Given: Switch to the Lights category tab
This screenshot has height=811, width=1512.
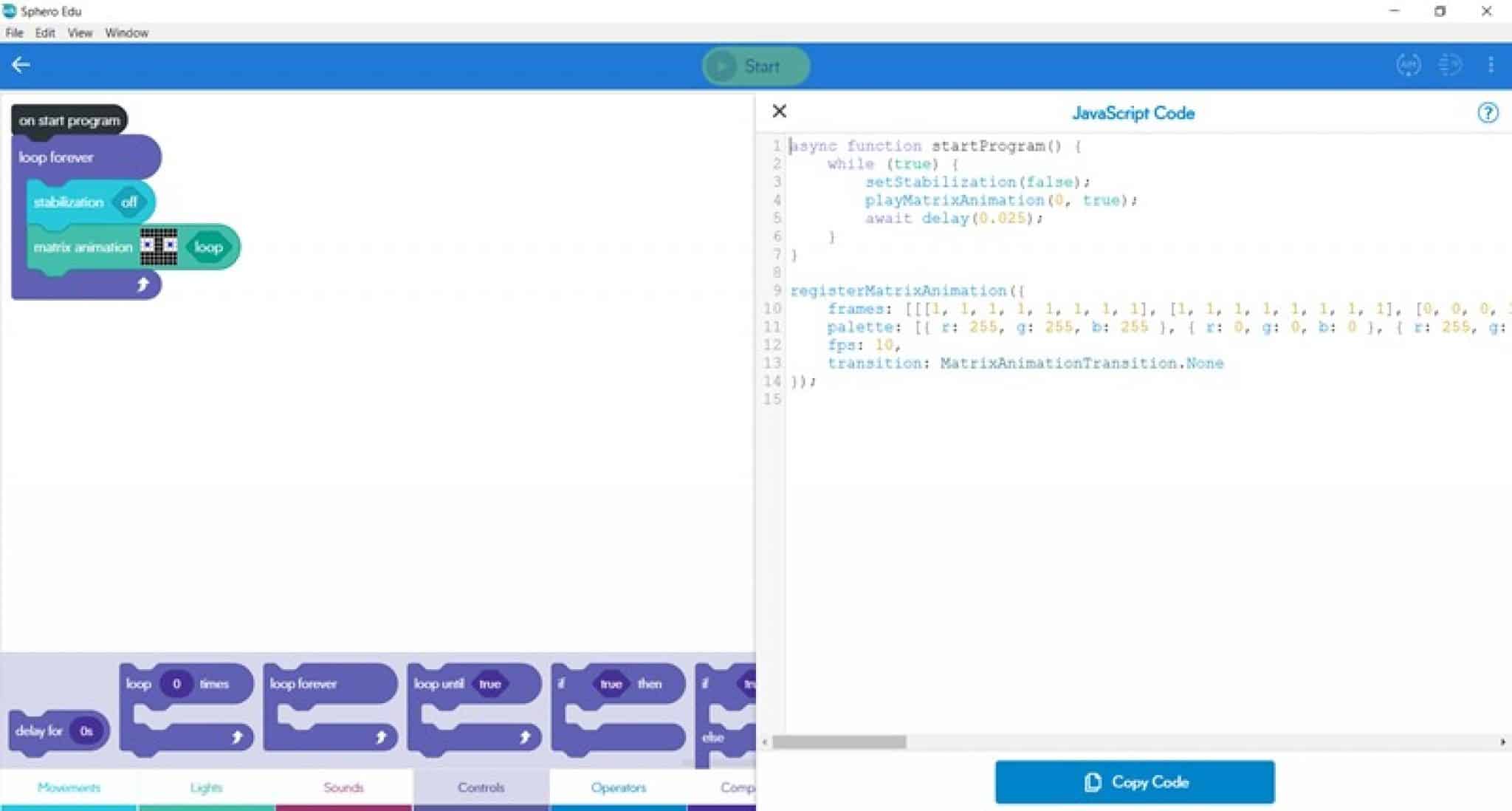Looking at the screenshot, I should tap(206, 787).
